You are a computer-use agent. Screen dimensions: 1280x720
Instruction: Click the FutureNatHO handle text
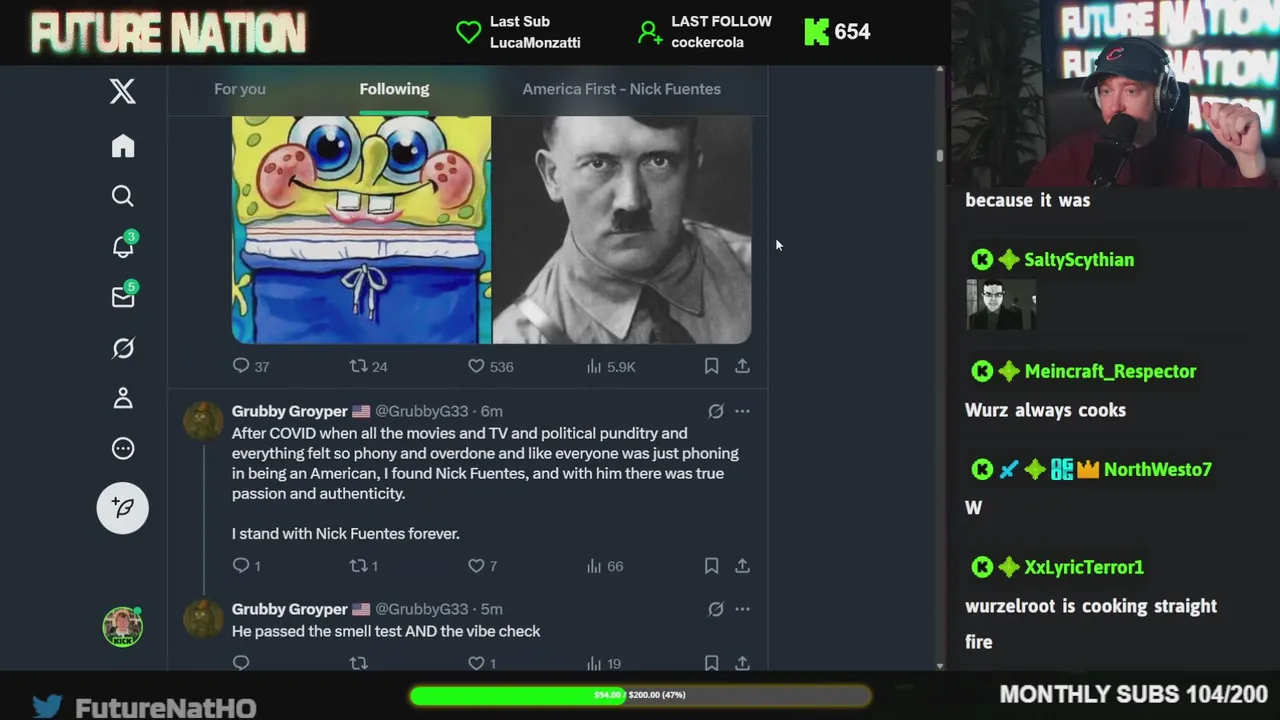tap(166, 708)
